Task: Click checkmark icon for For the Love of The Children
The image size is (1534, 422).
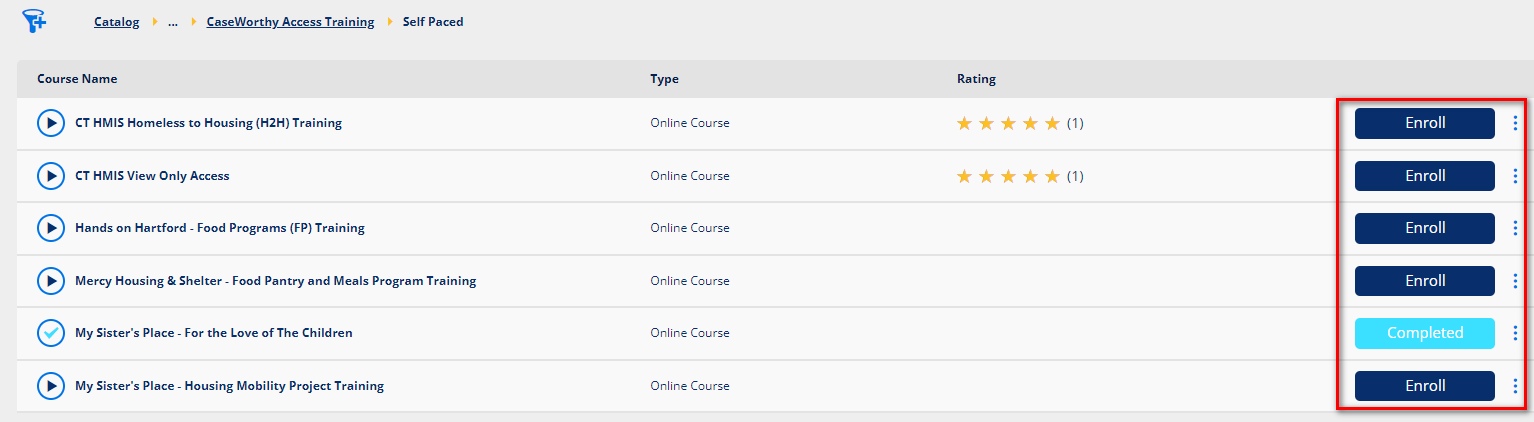Action: coord(50,333)
